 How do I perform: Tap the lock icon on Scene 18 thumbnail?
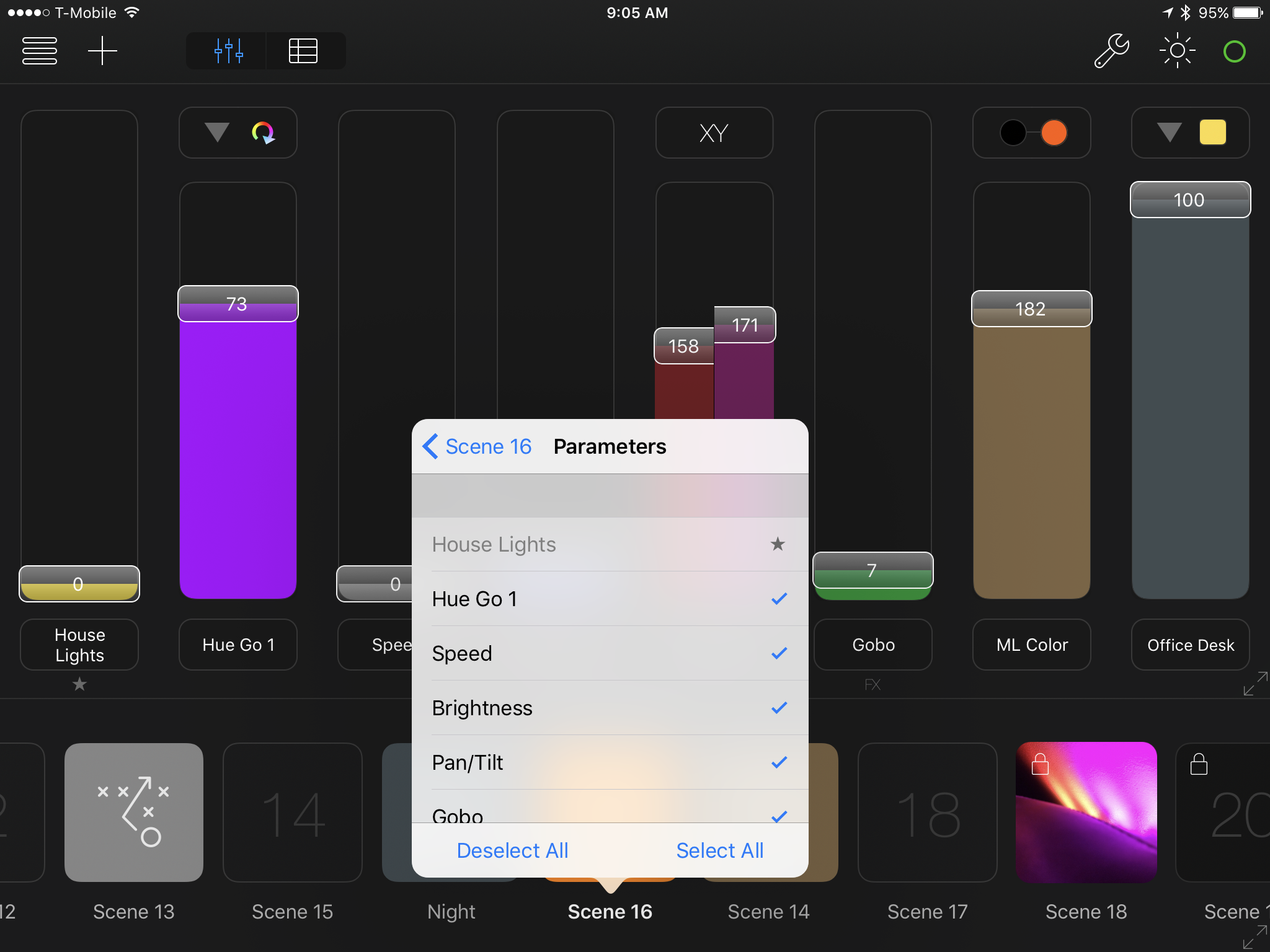tap(1040, 764)
